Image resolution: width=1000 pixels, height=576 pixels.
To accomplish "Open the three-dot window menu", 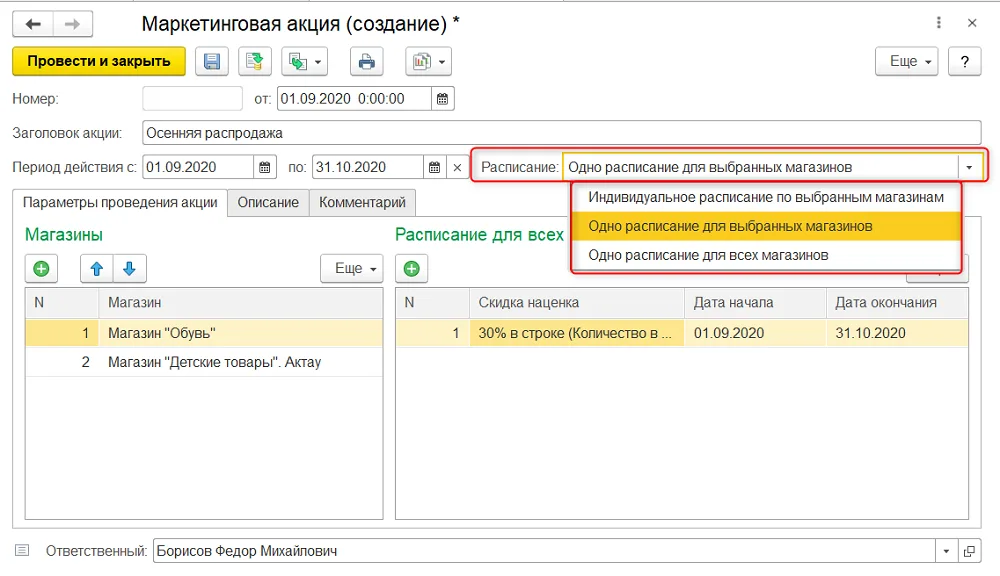I will [939, 23].
